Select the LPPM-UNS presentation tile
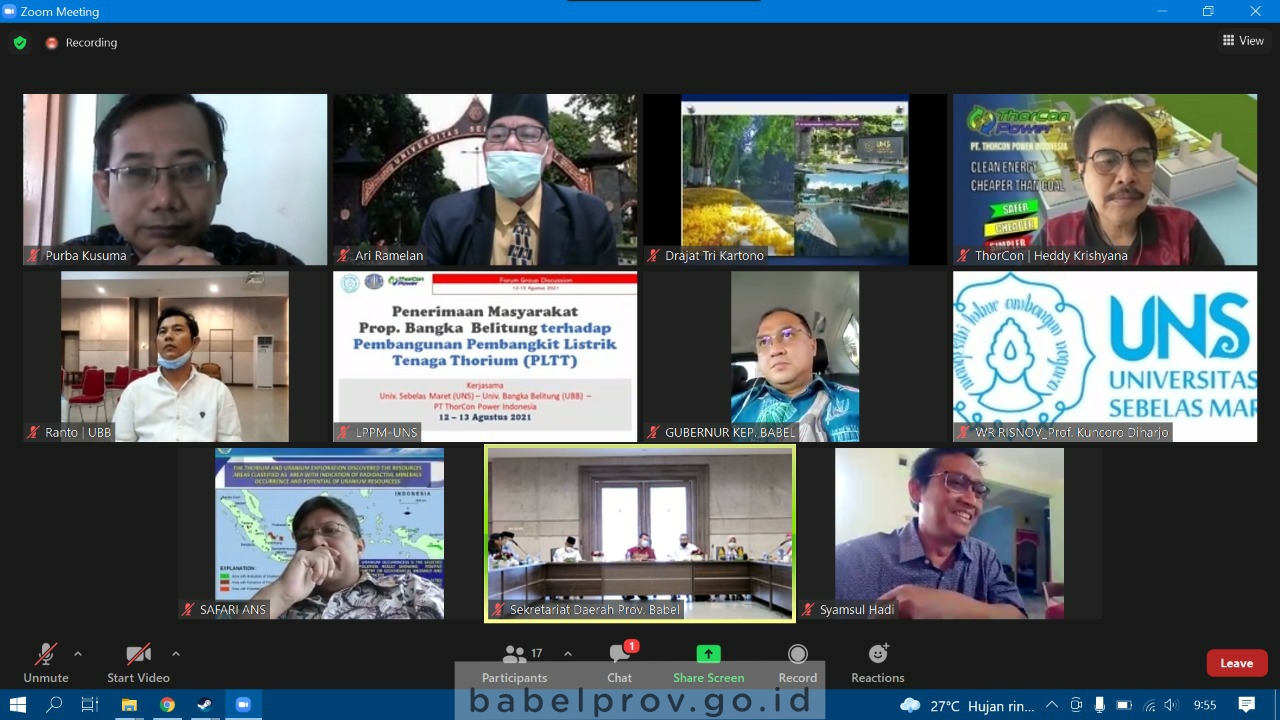This screenshot has height=720, width=1280. pyautogui.click(x=485, y=356)
